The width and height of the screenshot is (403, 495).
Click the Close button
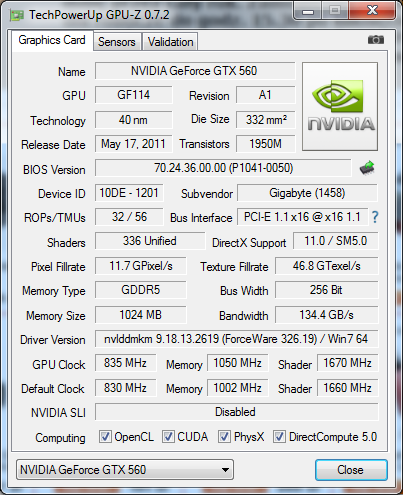[x=351, y=470]
